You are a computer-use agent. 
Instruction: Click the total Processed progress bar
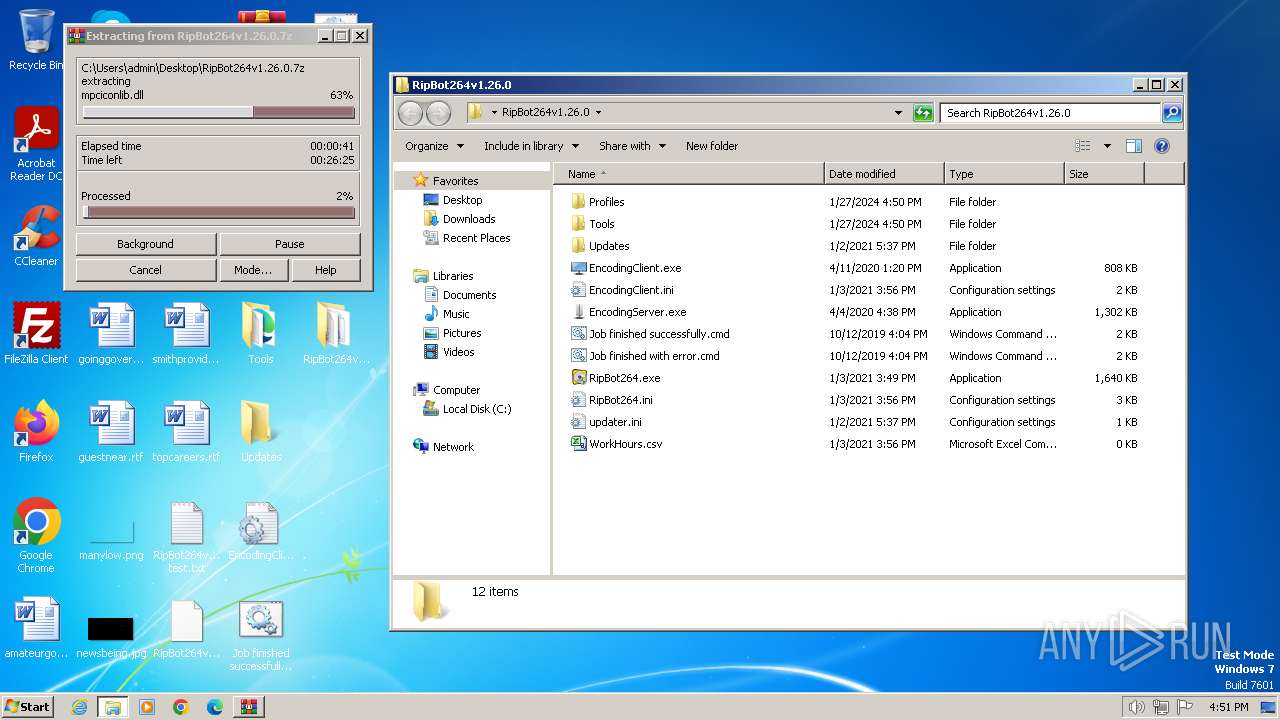point(218,212)
